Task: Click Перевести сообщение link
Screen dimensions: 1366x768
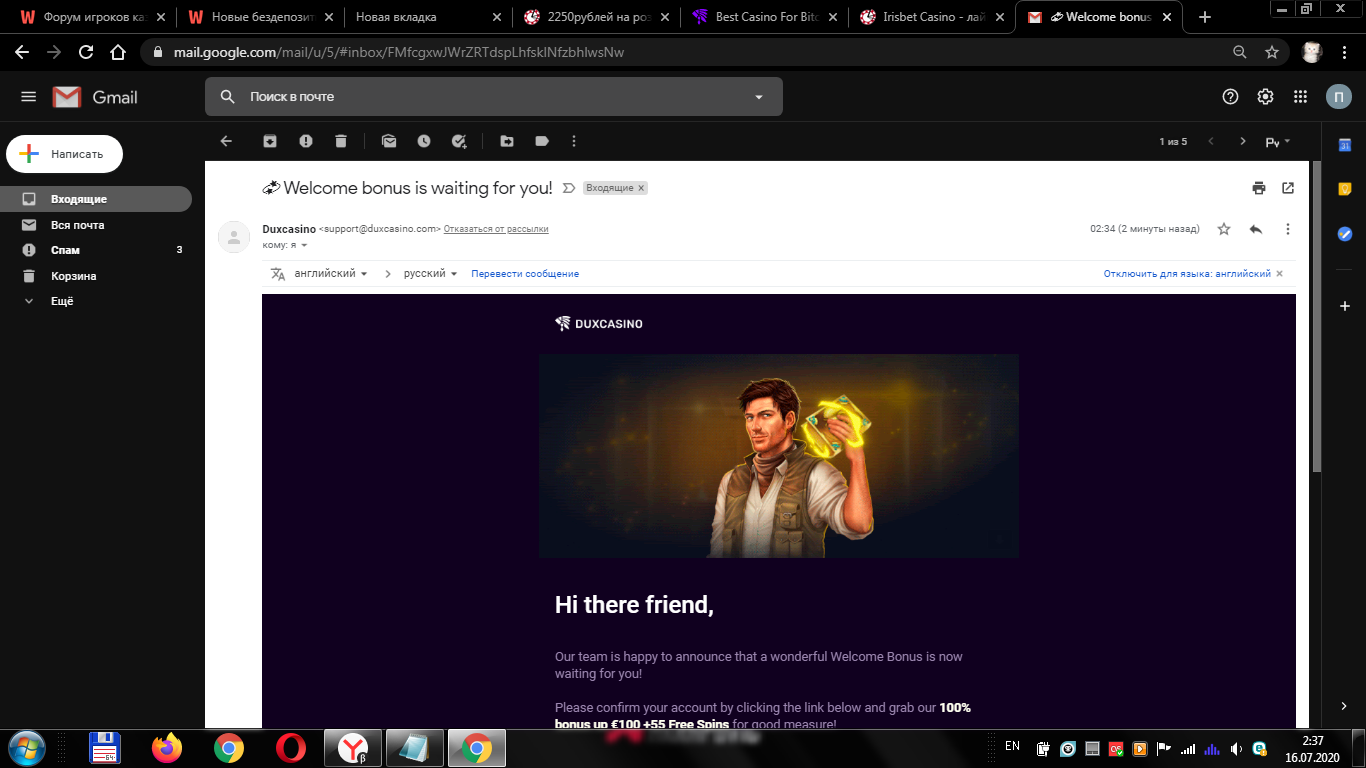Action: pos(525,274)
